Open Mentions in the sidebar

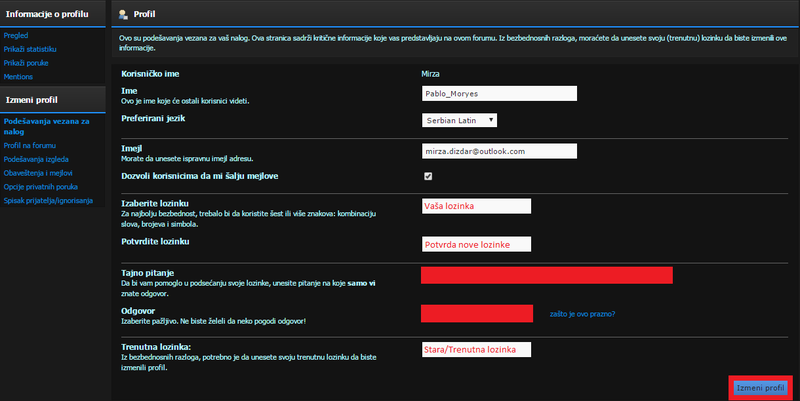(x=19, y=76)
